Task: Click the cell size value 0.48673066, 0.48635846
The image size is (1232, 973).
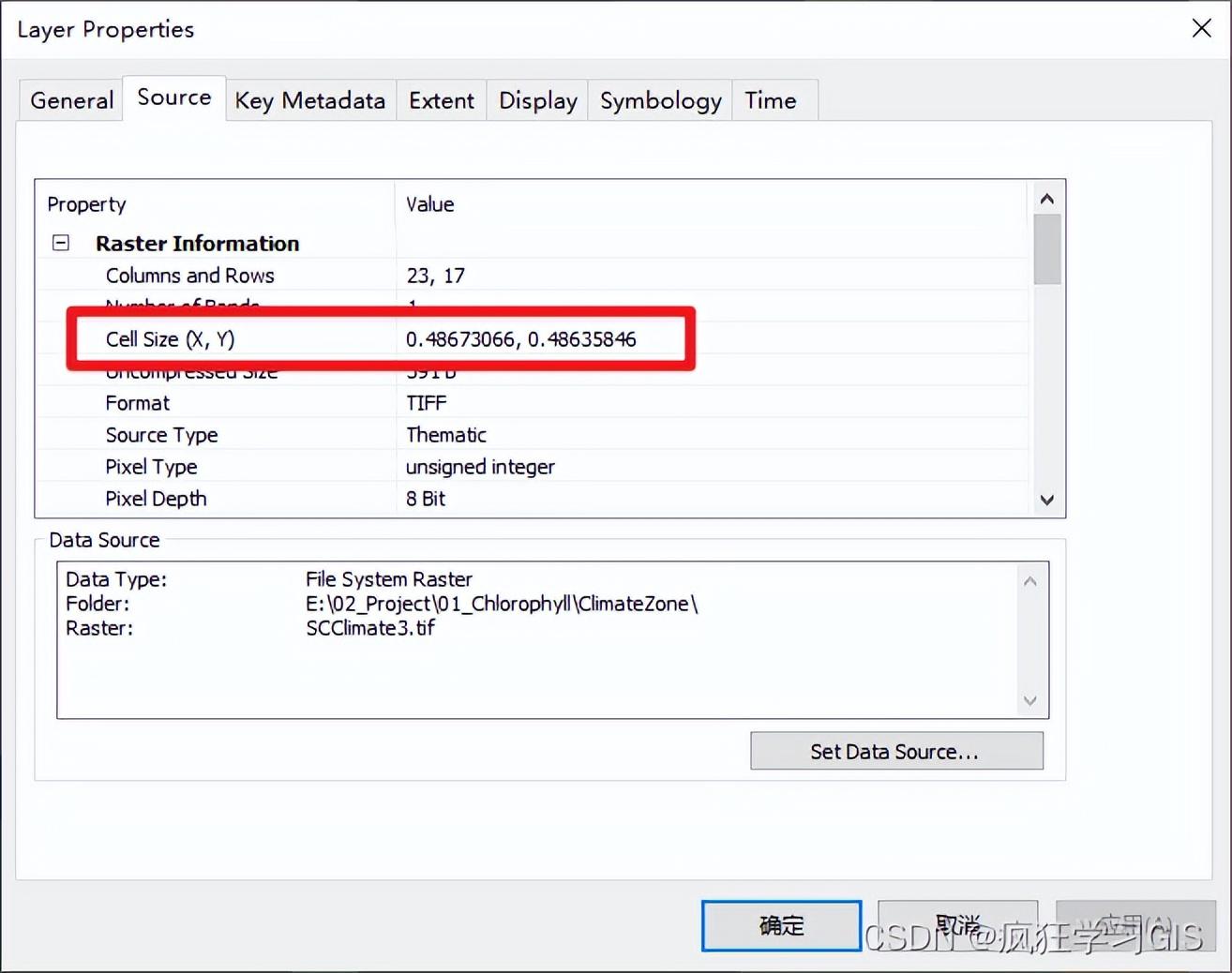Action: pos(521,339)
